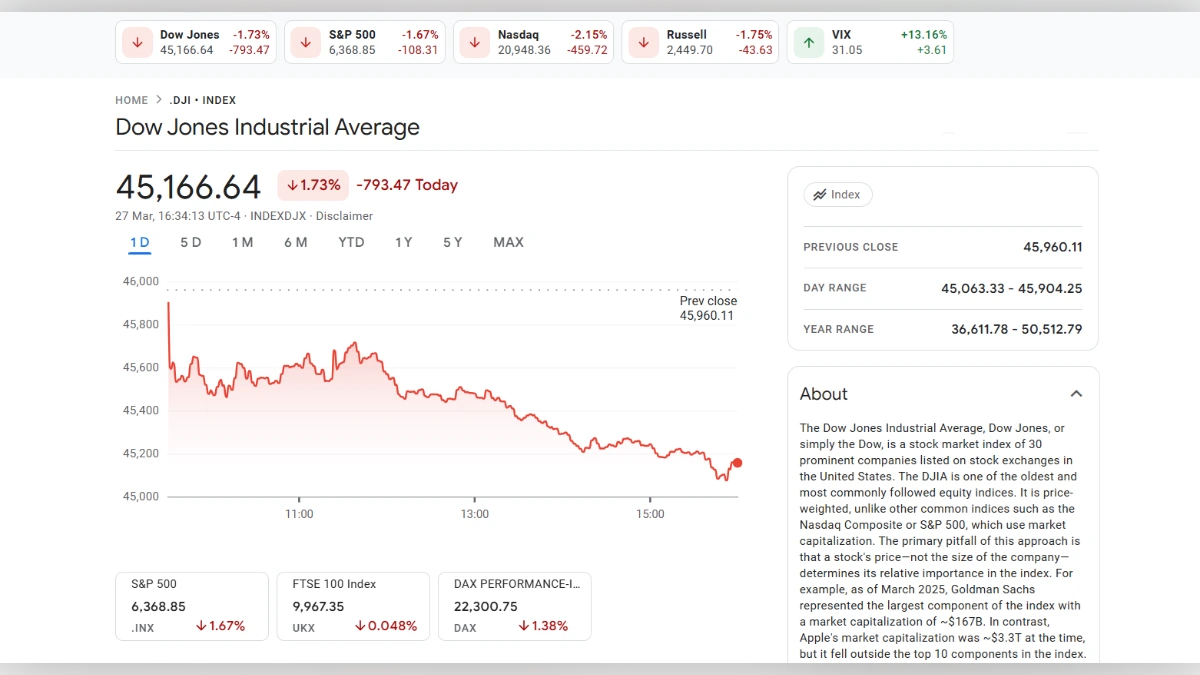This screenshot has width=1200, height=675.
Task: Switch to the 5D chart view
Action: point(190,242)
